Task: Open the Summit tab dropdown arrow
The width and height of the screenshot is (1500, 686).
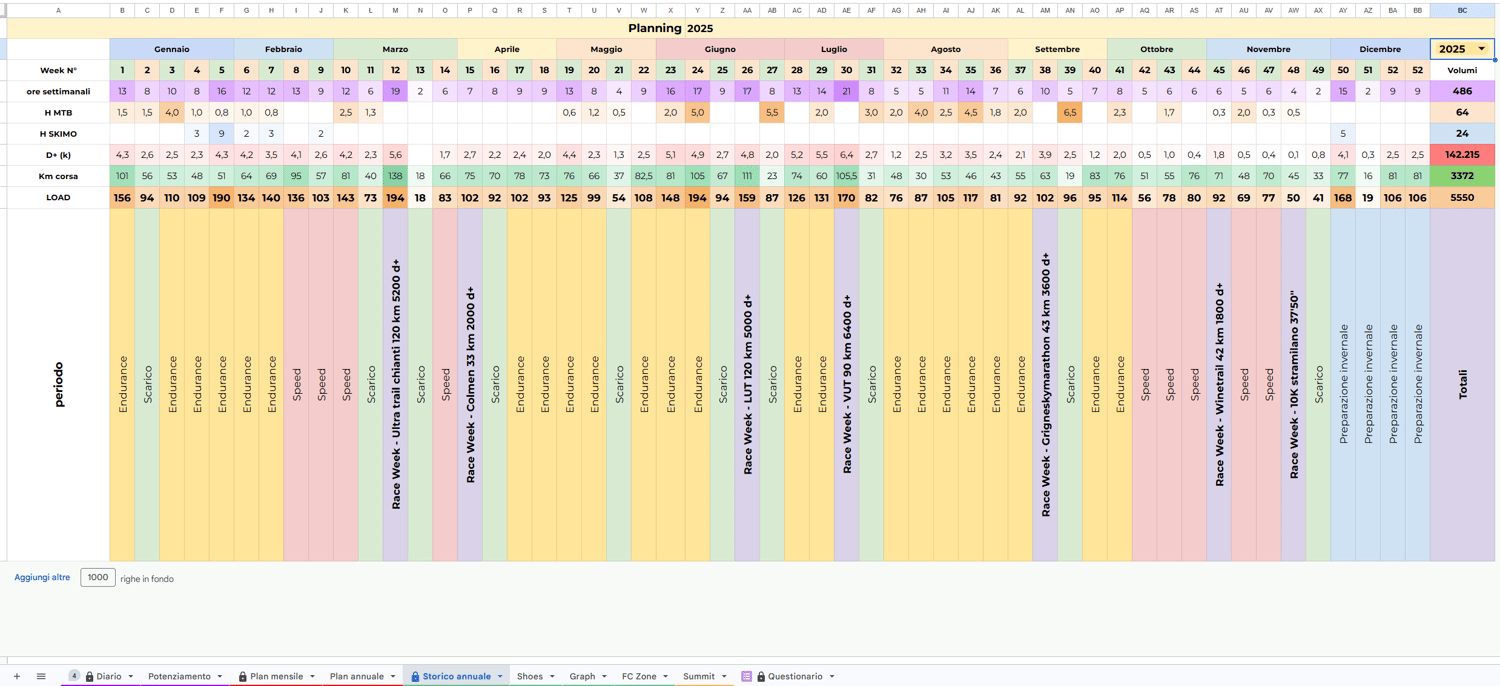Action: (x=724, y=677)
